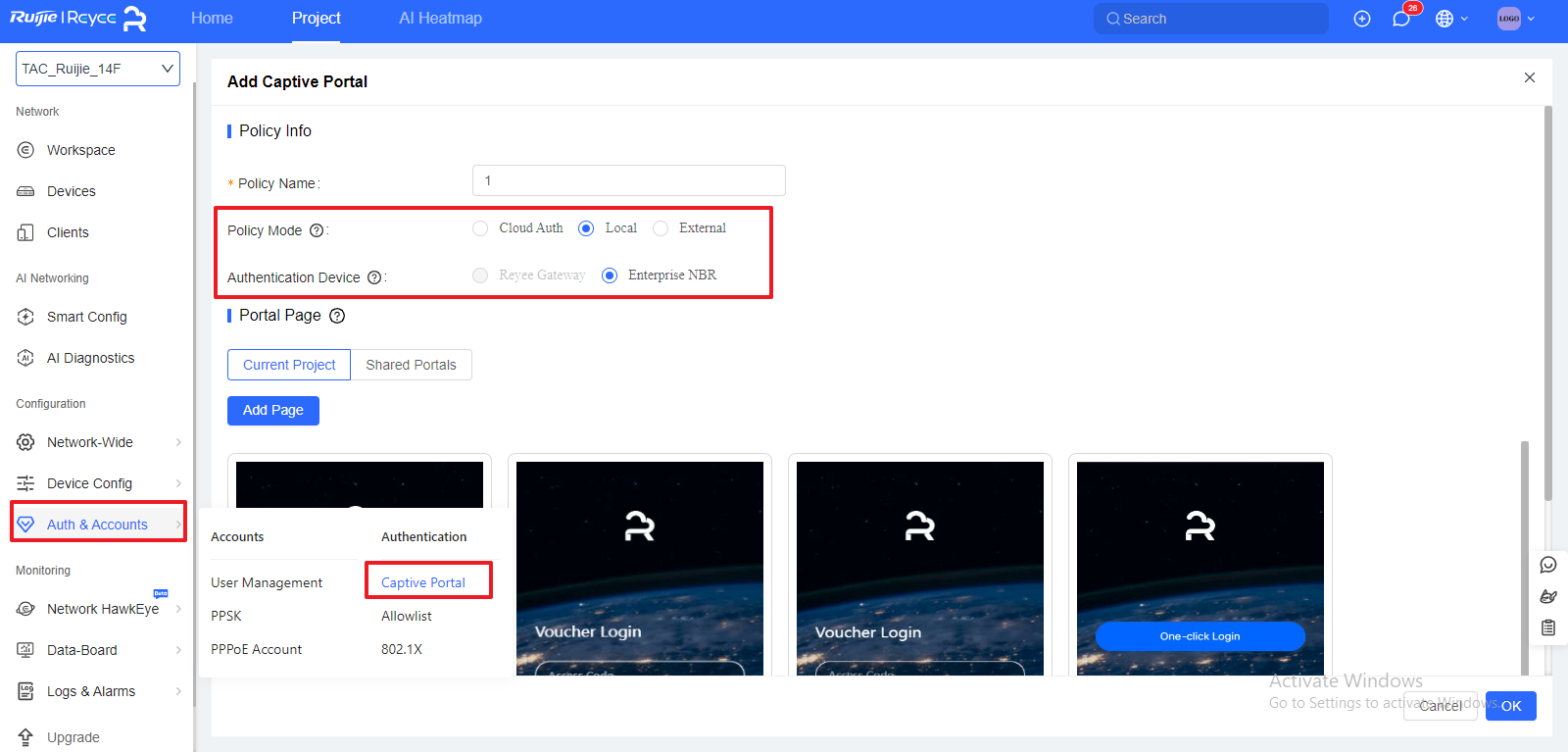Open Captive Portal from Authentication menu
The width and height of the screenshot is (1568, 752).
[x=423, y=582]
